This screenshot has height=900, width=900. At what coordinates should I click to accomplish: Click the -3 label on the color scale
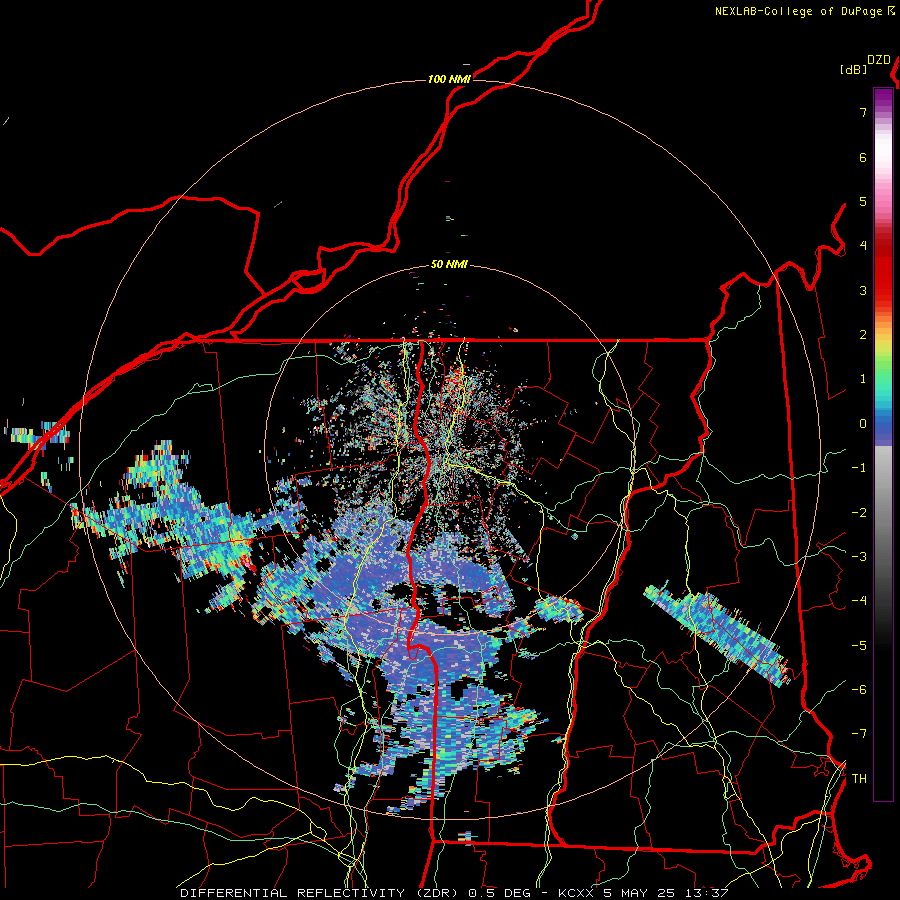859,557
